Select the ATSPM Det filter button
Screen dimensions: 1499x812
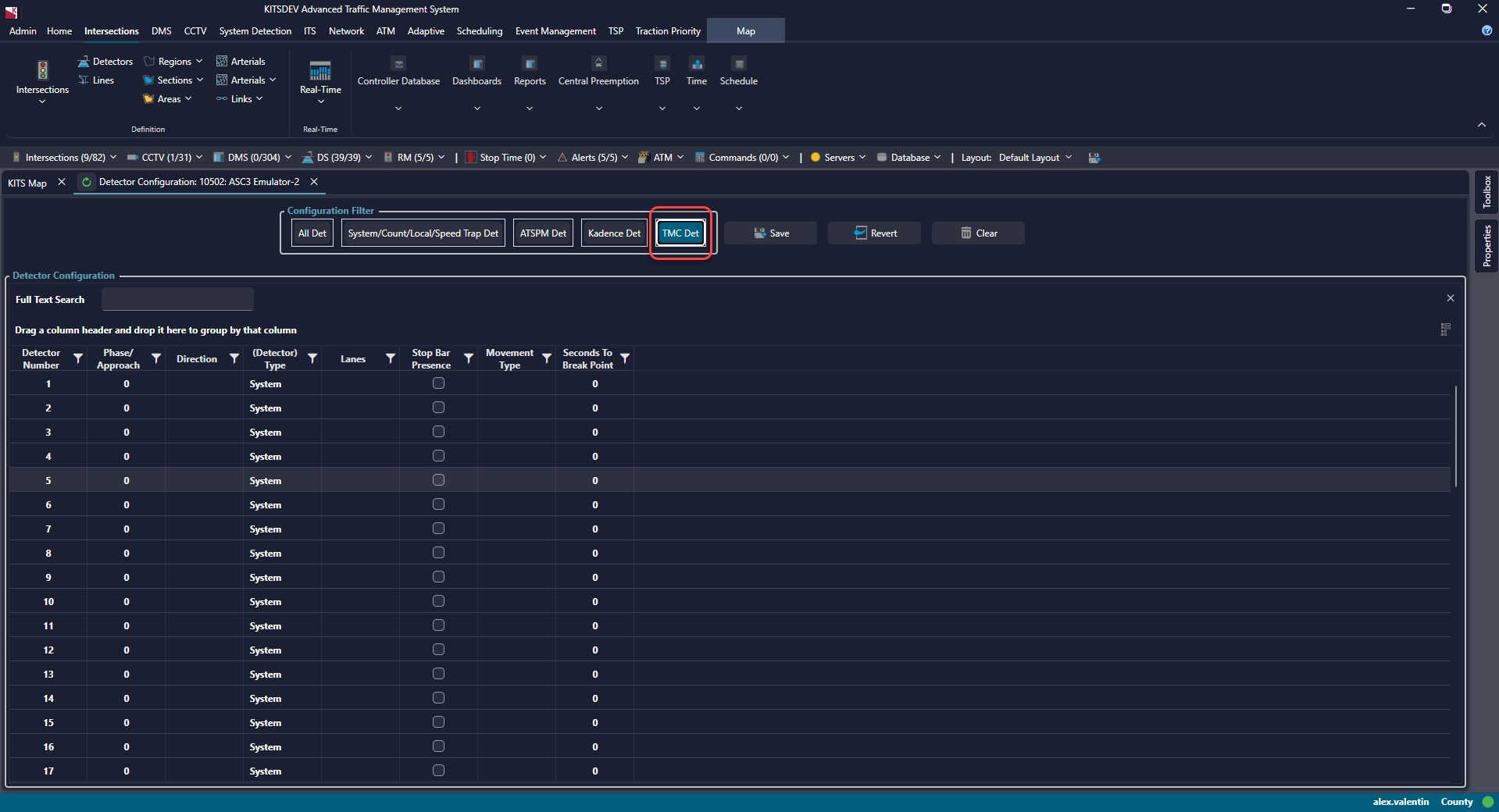click(543, 233)
